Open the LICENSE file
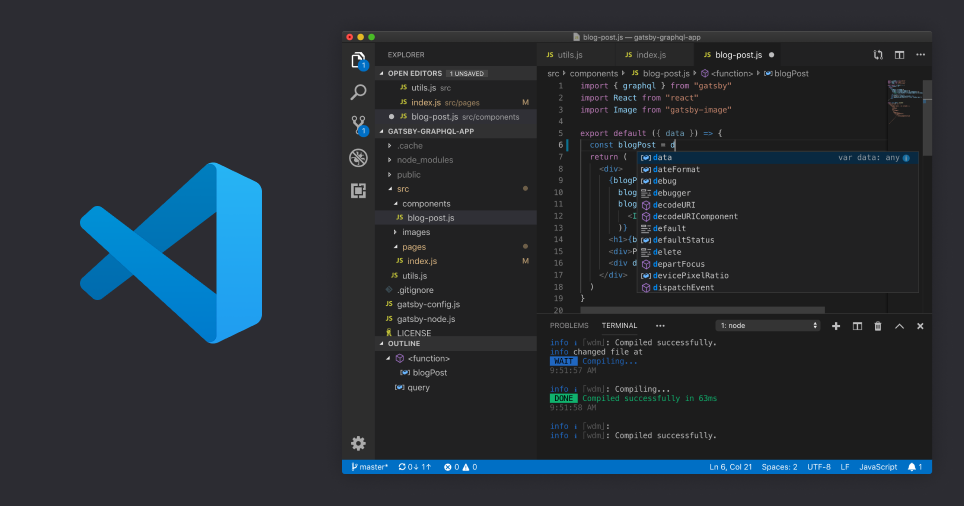 tap(456, 333)
